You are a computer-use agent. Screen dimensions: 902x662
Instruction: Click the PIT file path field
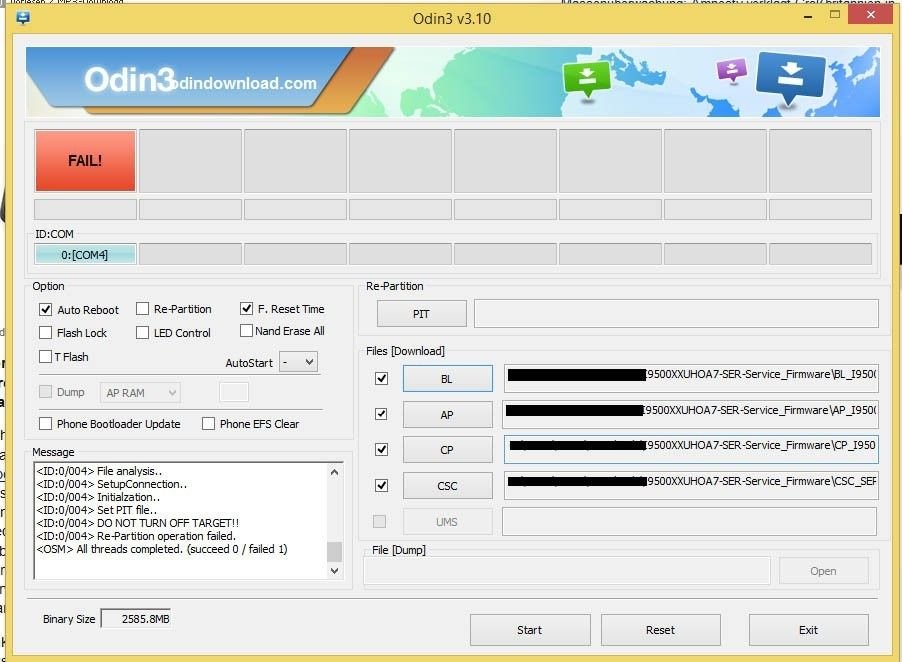point(676,313)
